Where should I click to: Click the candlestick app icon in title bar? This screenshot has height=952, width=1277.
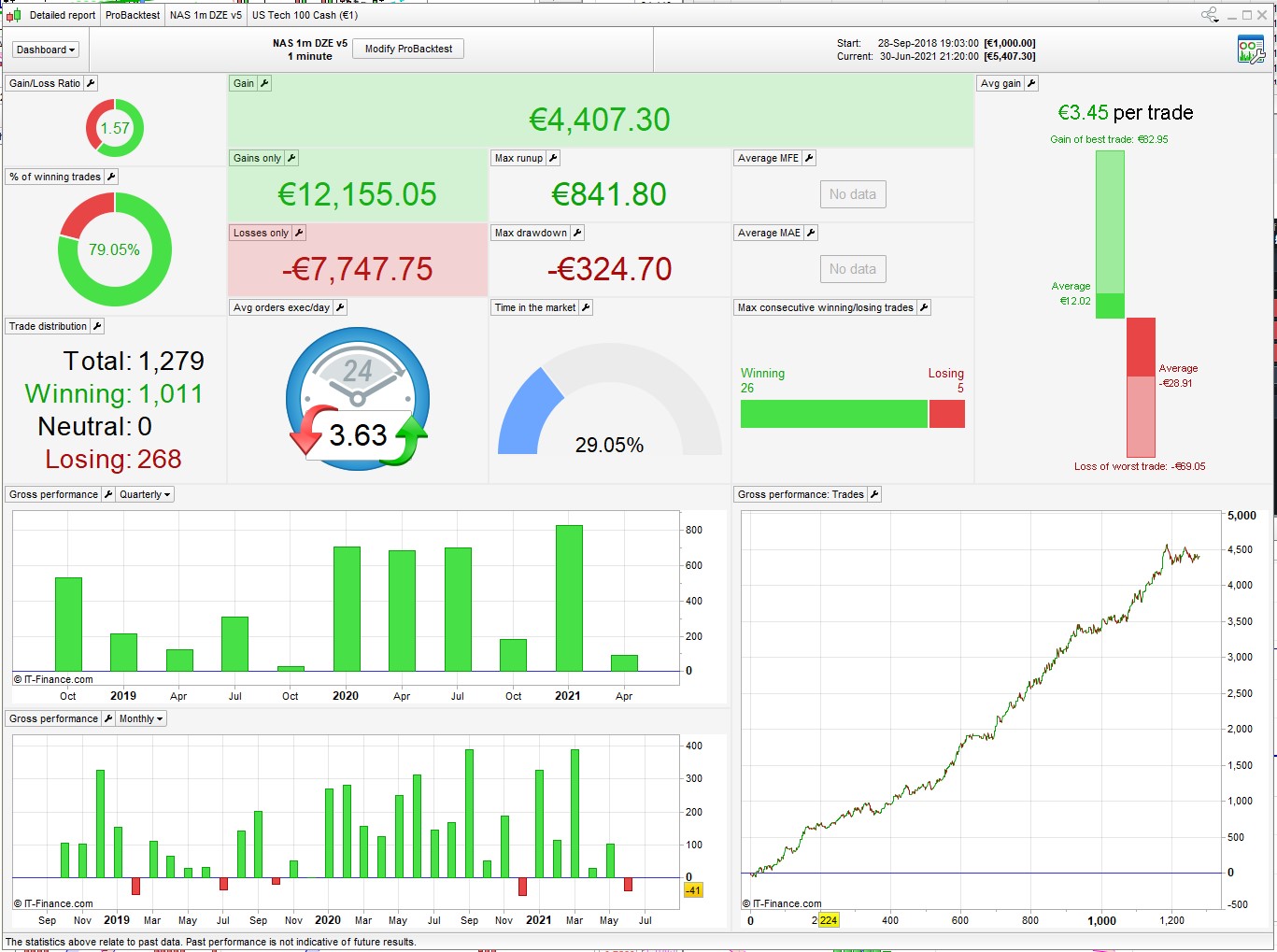tap(13, 15)
